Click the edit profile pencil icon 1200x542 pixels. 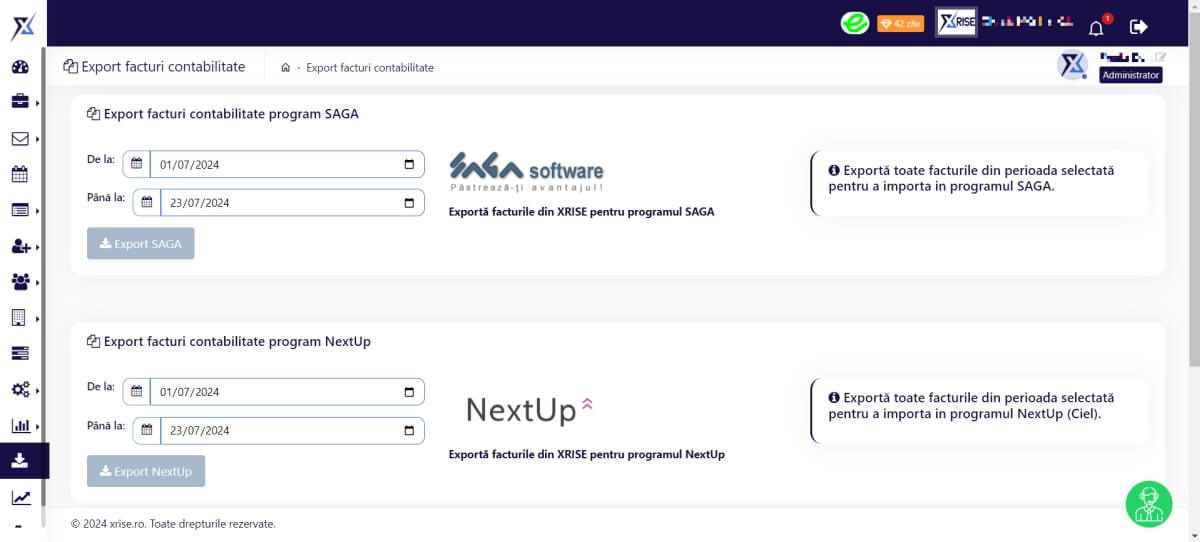pyautogui.click(x=1160, y=57)
